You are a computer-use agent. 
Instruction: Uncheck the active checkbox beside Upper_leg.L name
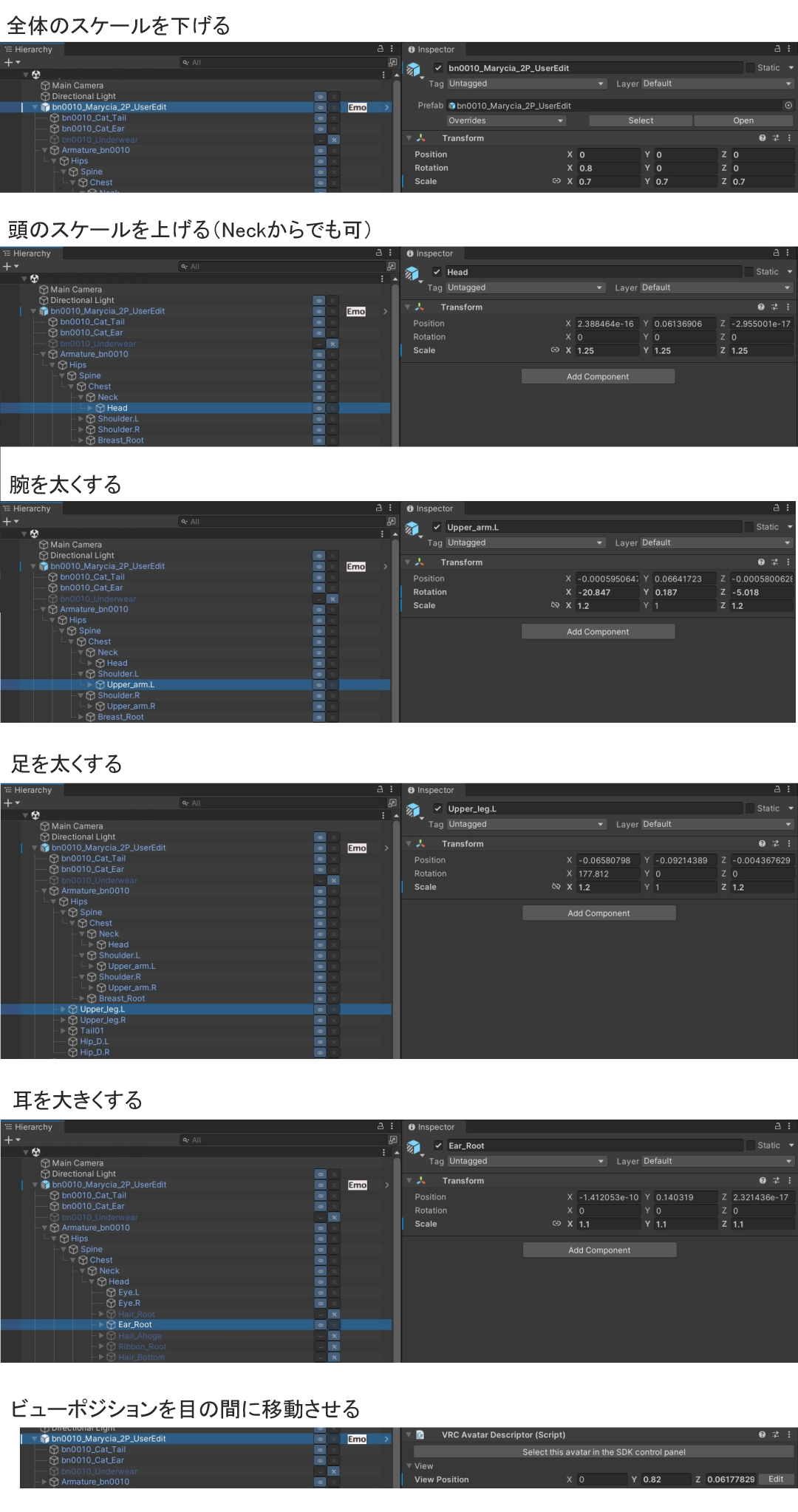438,808
